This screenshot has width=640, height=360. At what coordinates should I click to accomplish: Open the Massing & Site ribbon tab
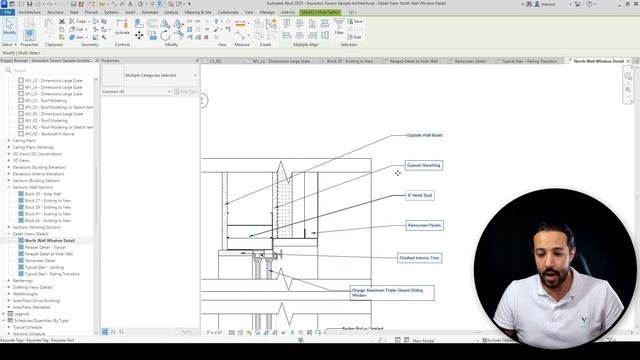point(198,12)
